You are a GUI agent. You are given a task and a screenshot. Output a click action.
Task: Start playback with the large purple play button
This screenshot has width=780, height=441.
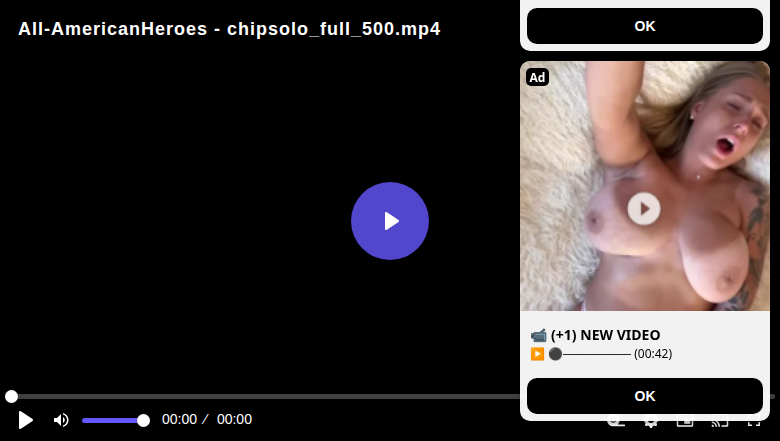tap(390, 221)
